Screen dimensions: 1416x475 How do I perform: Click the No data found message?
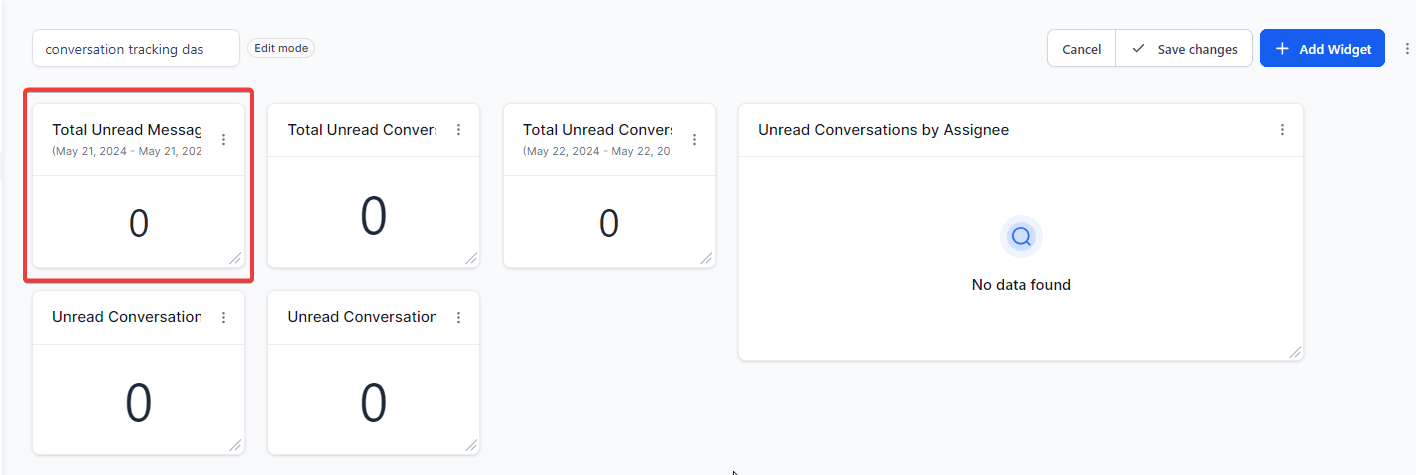[x=1021, y=285]
